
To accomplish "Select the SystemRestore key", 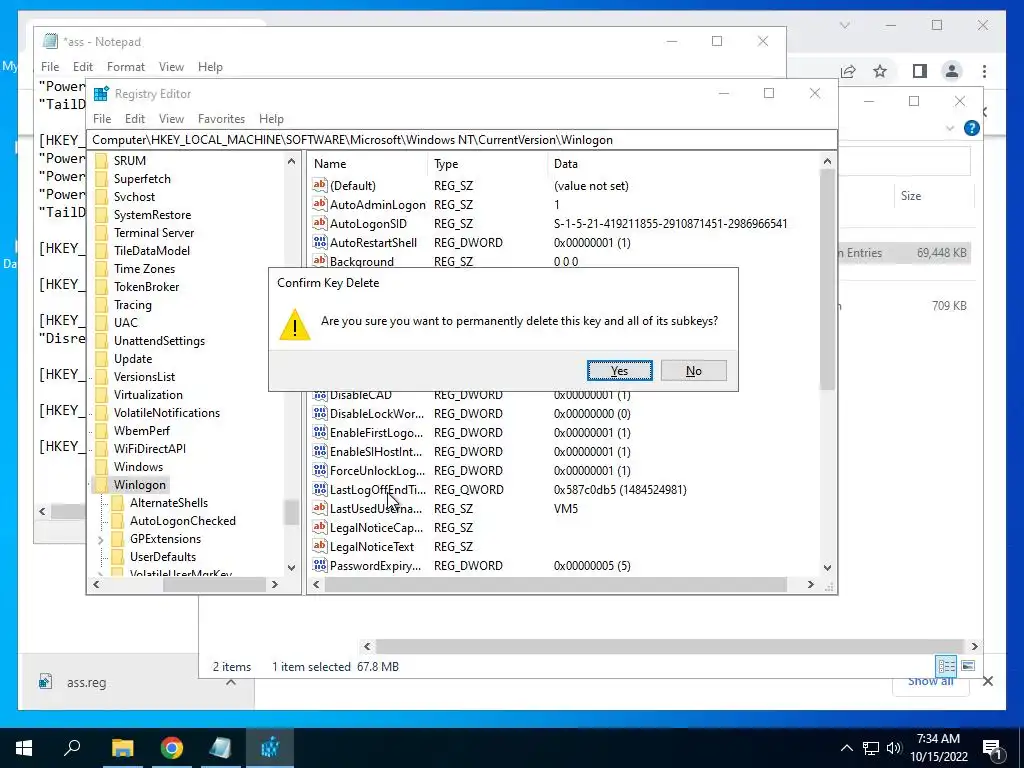I will click(152, 215).
